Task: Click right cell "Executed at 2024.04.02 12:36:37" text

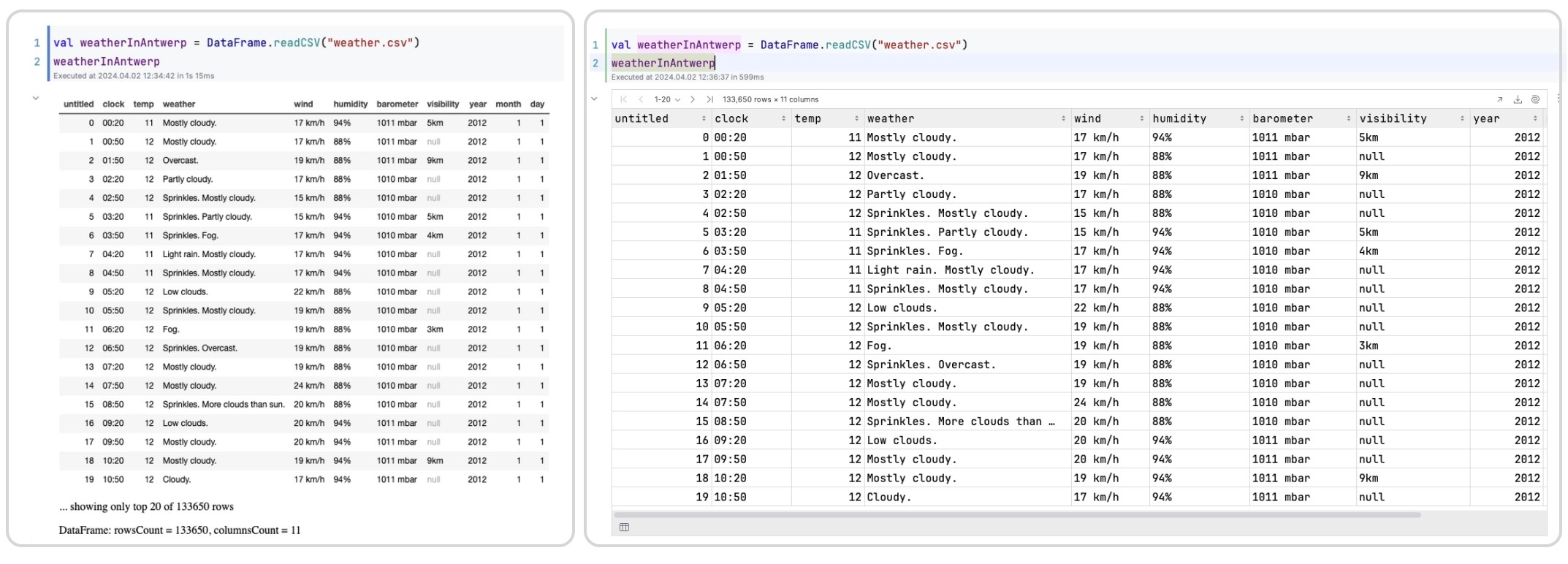Action: pos(688,77)
